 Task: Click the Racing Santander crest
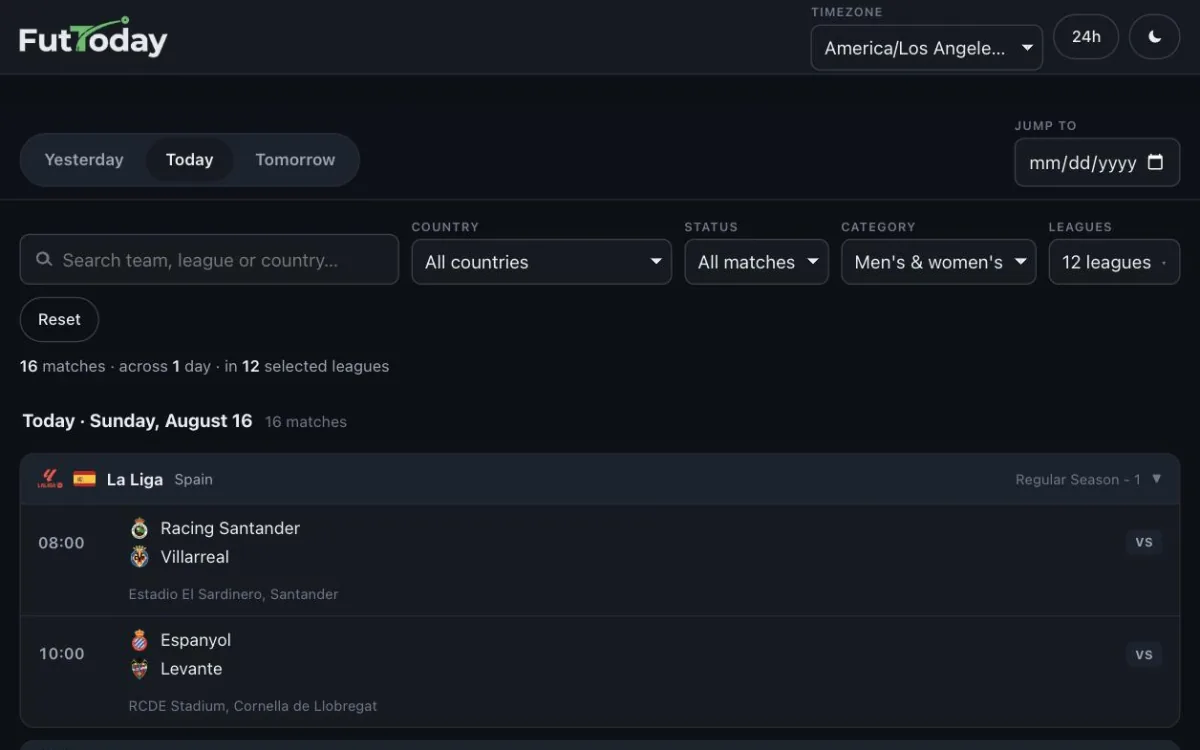(x=139, y=528)
